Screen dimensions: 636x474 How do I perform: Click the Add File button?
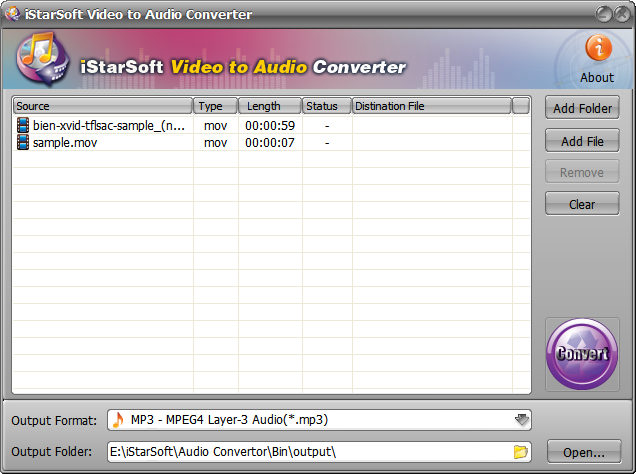[x=582, y=141]
